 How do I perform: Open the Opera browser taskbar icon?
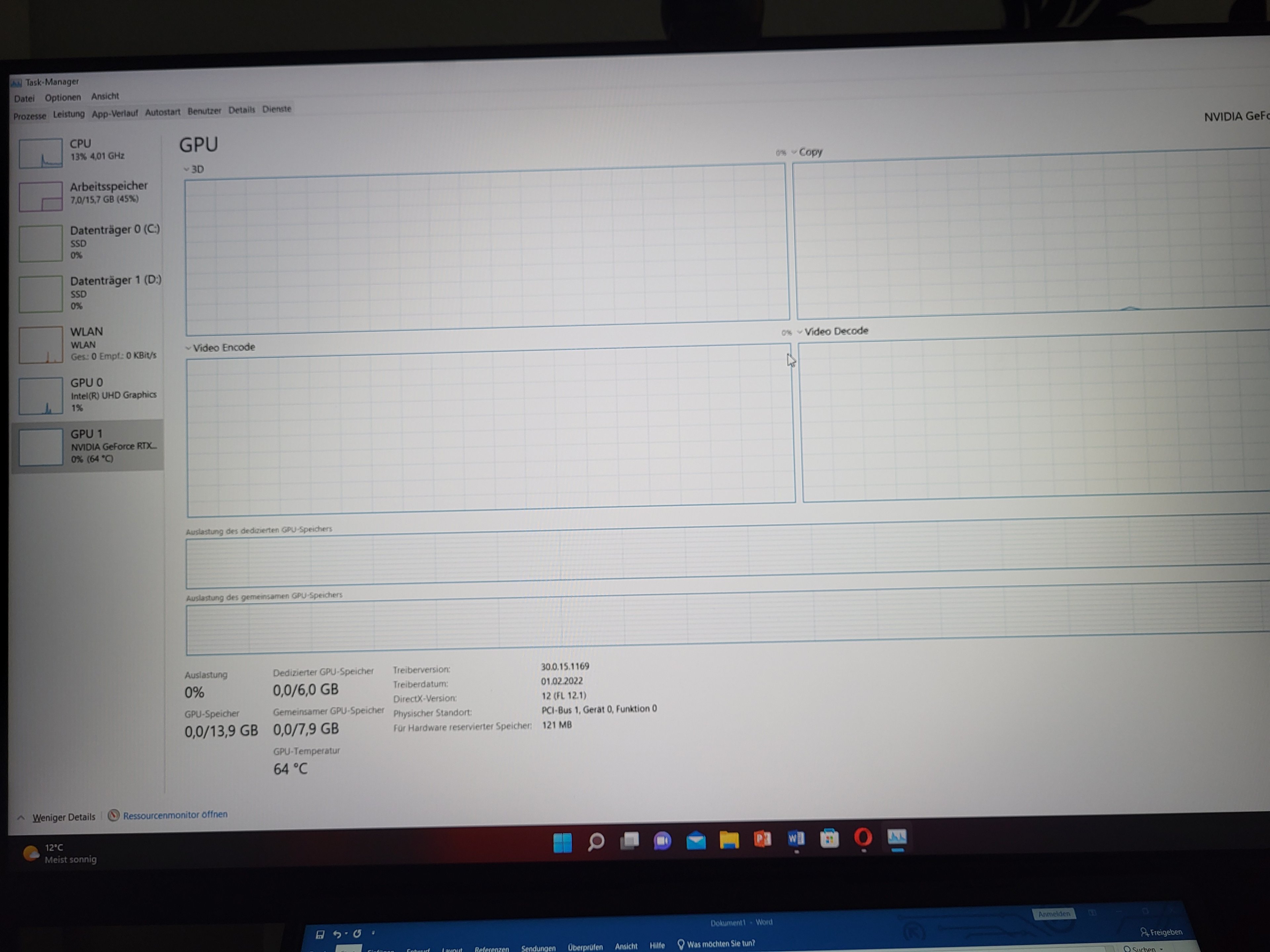pyautogui.click(x=863, y=838)
